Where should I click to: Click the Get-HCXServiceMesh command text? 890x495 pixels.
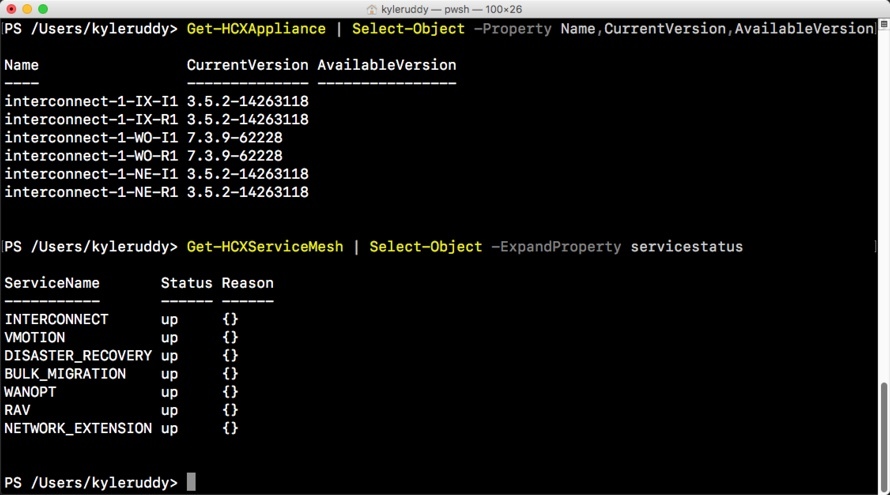click(x=265, y=247)
